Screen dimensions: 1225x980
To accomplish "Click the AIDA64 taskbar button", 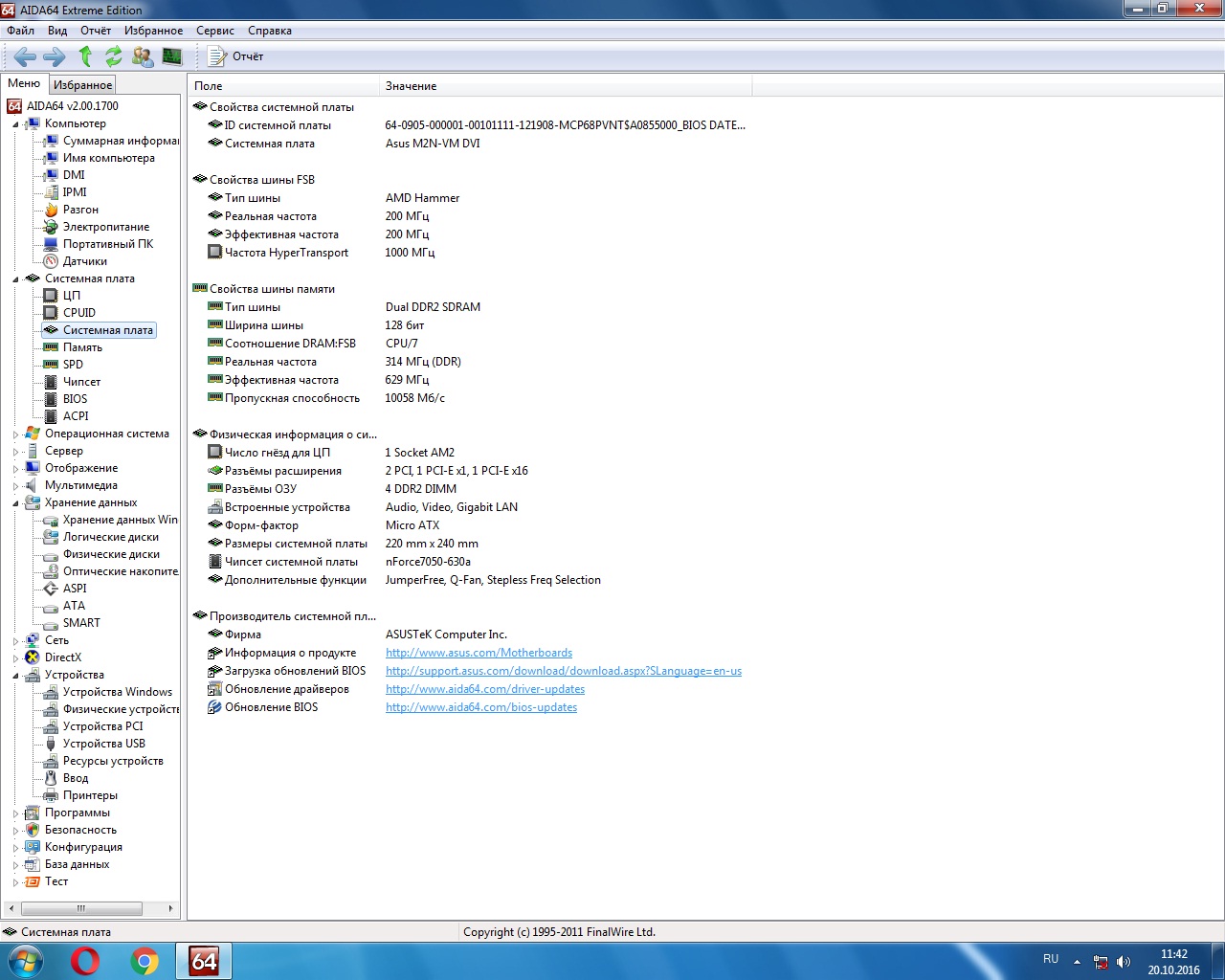I will click(204, 961).
